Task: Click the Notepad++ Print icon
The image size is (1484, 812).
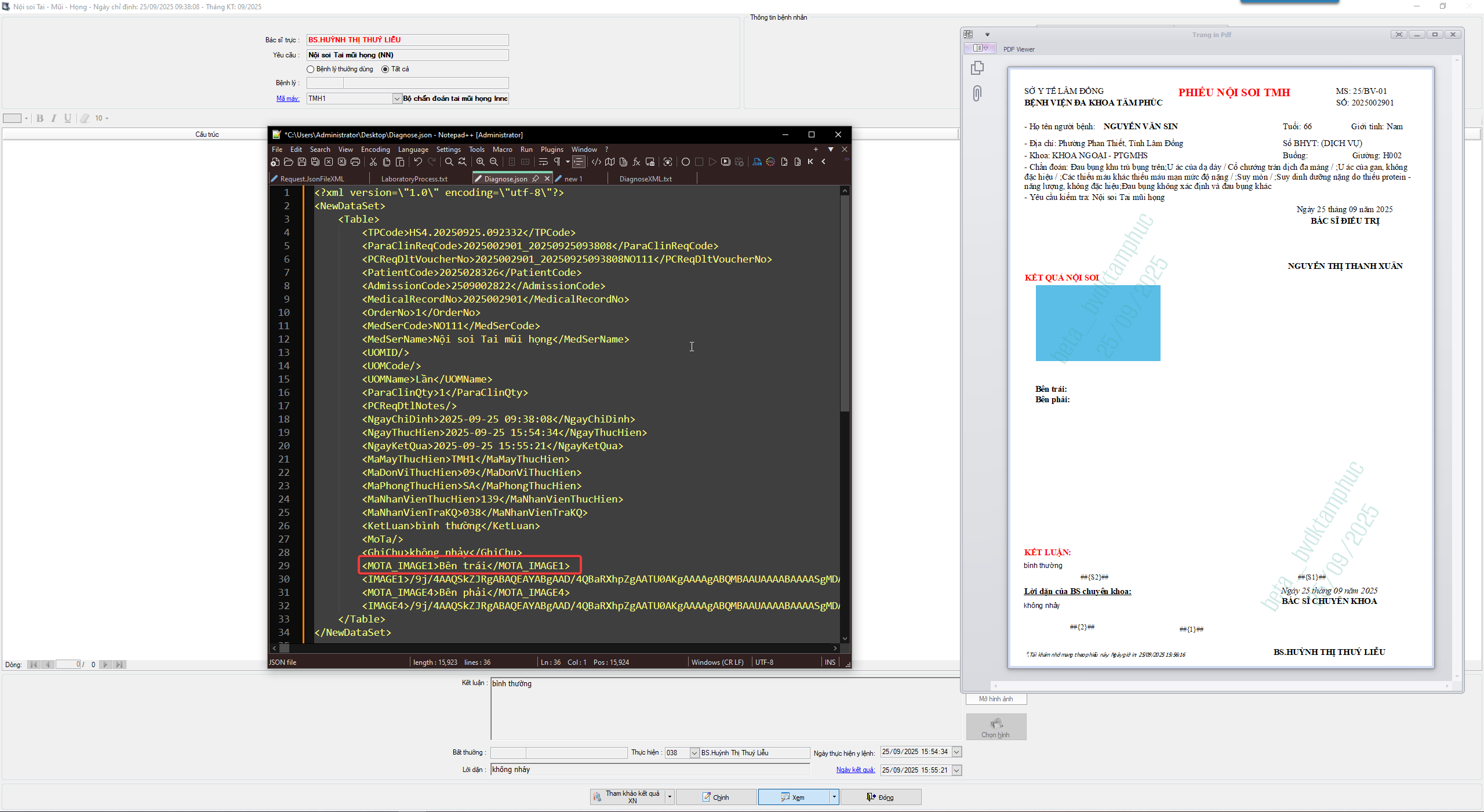Action: [355, 162]
